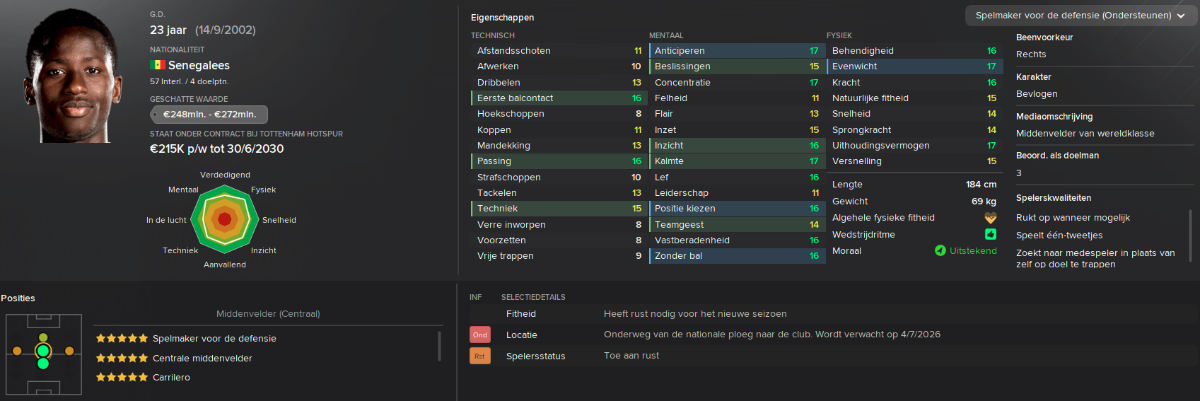This screenshot has width=1200, height=401.
Task: Click the red Ond status badge
Action: tap(481, 334)
